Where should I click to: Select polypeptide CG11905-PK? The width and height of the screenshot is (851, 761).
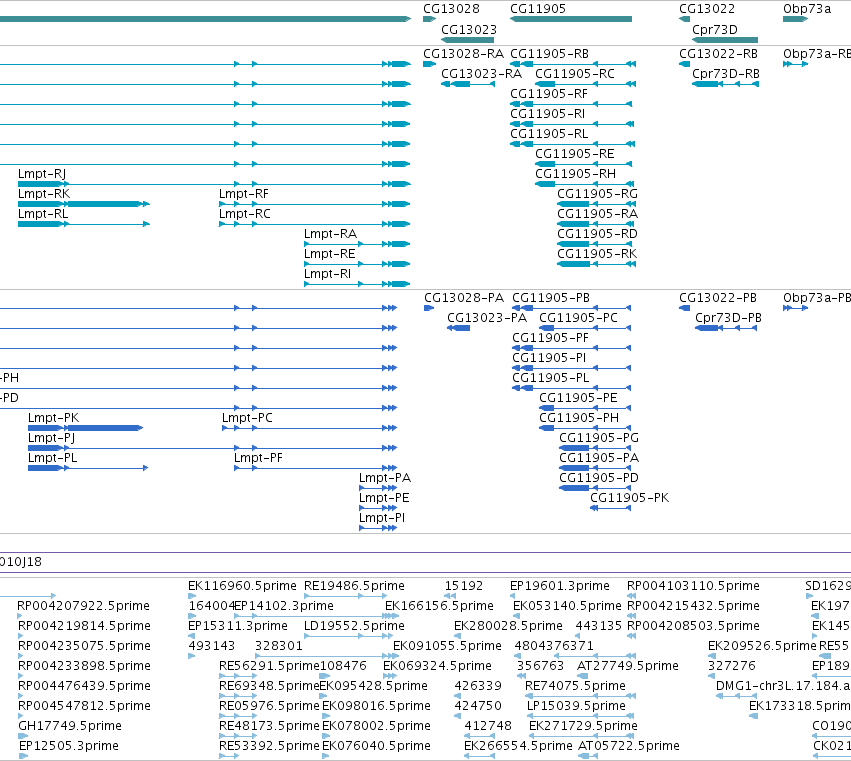coord(630,498)
